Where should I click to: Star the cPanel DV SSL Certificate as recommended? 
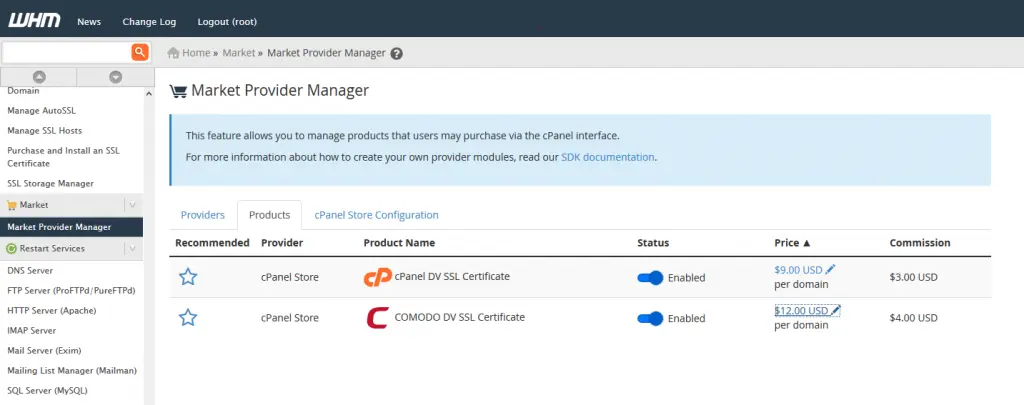coord(188,277)
